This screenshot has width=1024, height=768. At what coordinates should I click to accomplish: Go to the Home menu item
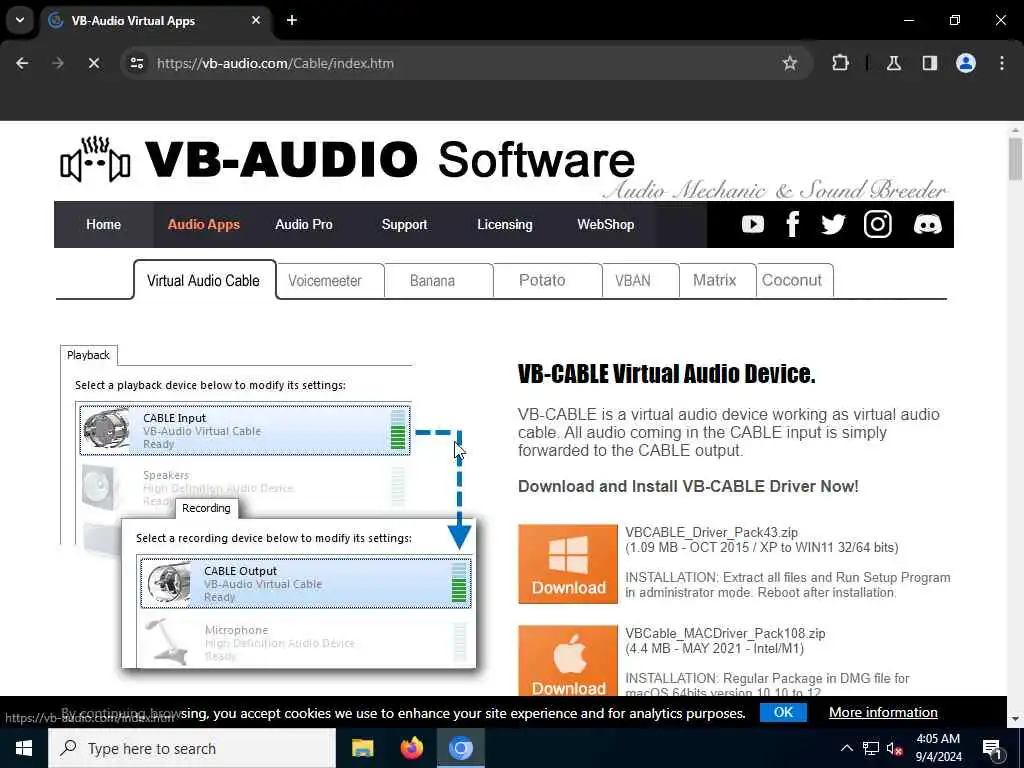click(103, 225)
